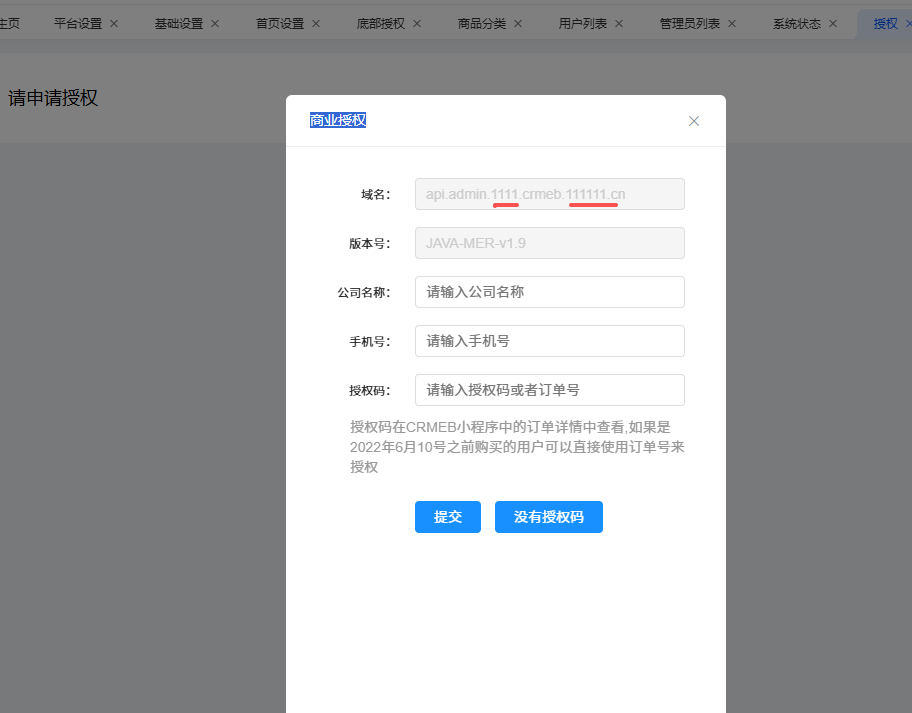
Task: Select the 管理员列表 tab
Action: pyautogui.click(x=690, y=24)
